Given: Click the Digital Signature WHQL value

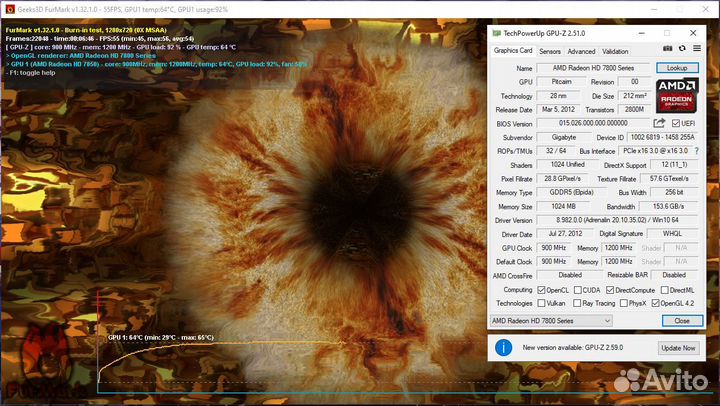Looking at the screenshot, I should [x=672, y=234].
